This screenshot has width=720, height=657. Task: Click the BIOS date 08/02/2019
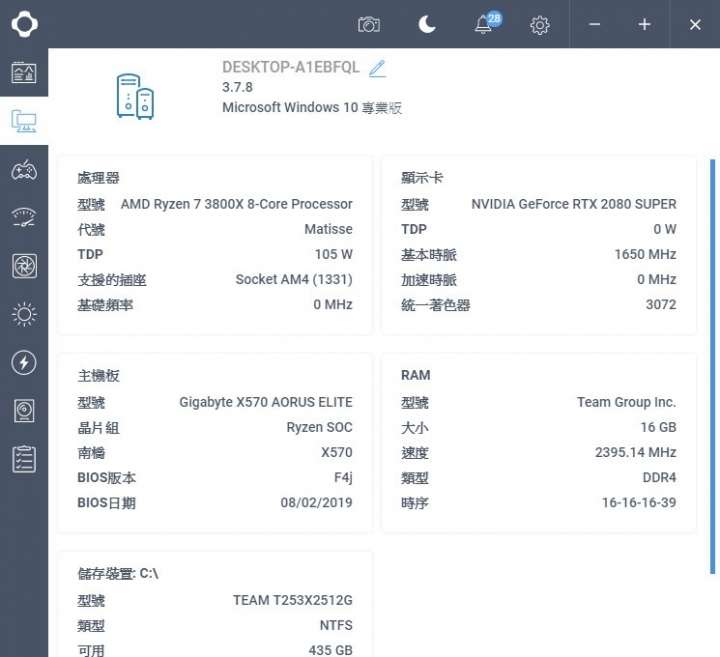click(x=316, y=503)
